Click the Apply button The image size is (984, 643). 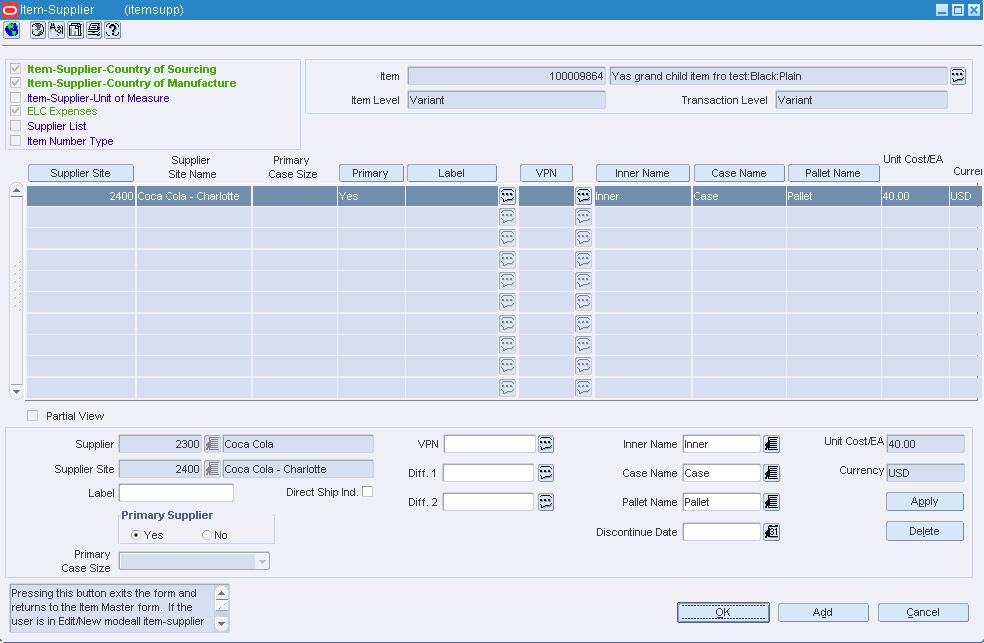tap(924, 501)
